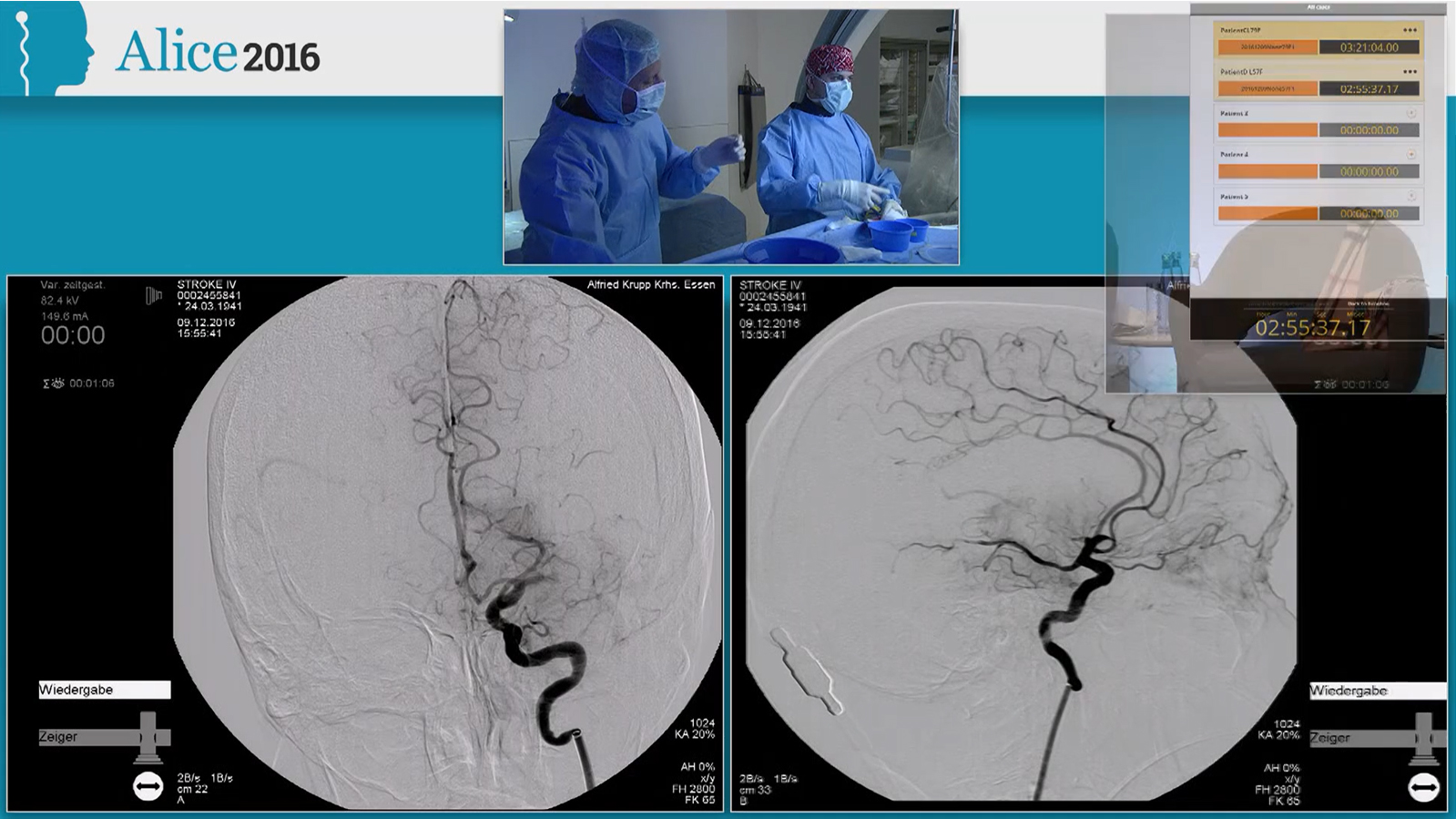Viewport: 1456px width, 819px height.
Task: Click the frame strip icon beside STROKE IV
Action: click(154, 295)
